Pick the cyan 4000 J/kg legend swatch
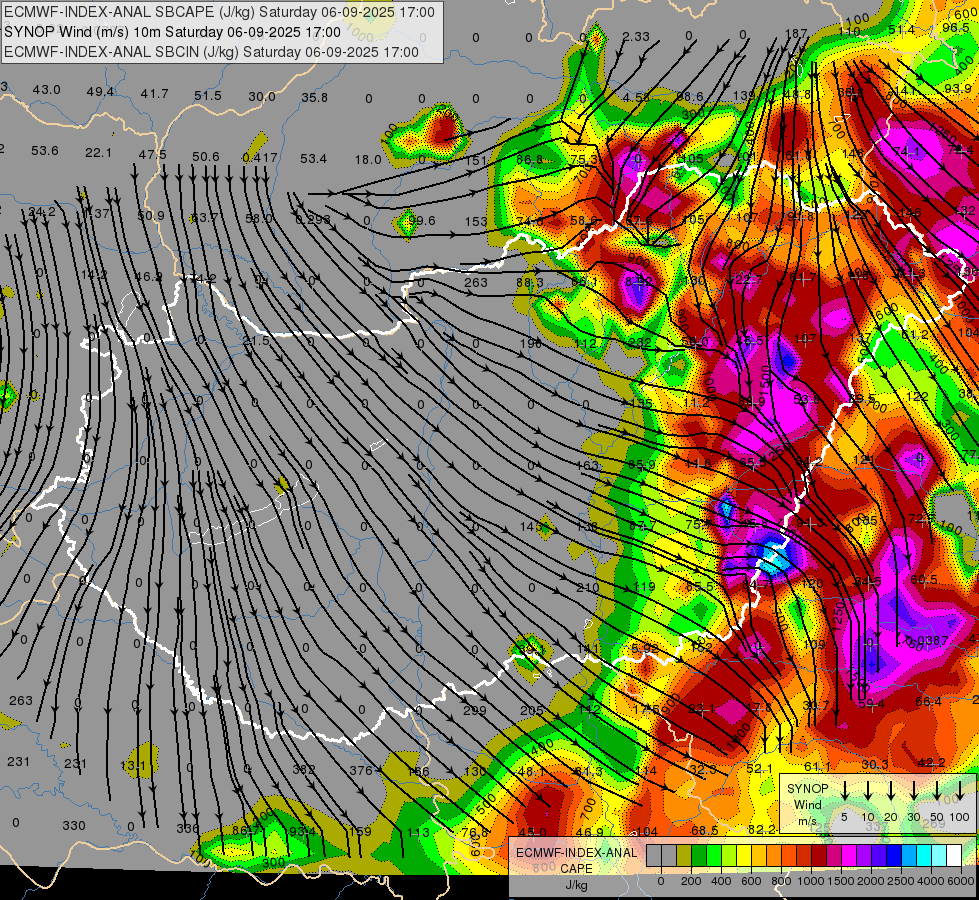Image resolution: width=979 pixels, height=900 pixels. coord(924,855)
